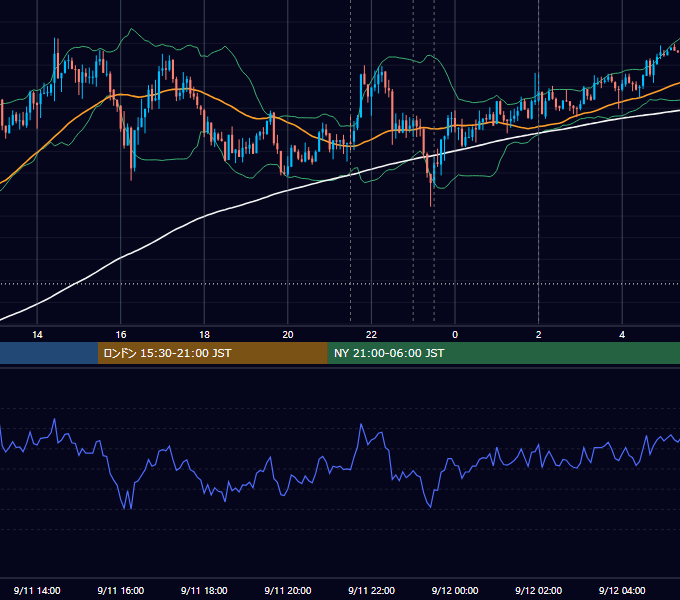Click the 14 hour axis label
The height and width of the screenshot is (600, 680).
coord(37,335)
